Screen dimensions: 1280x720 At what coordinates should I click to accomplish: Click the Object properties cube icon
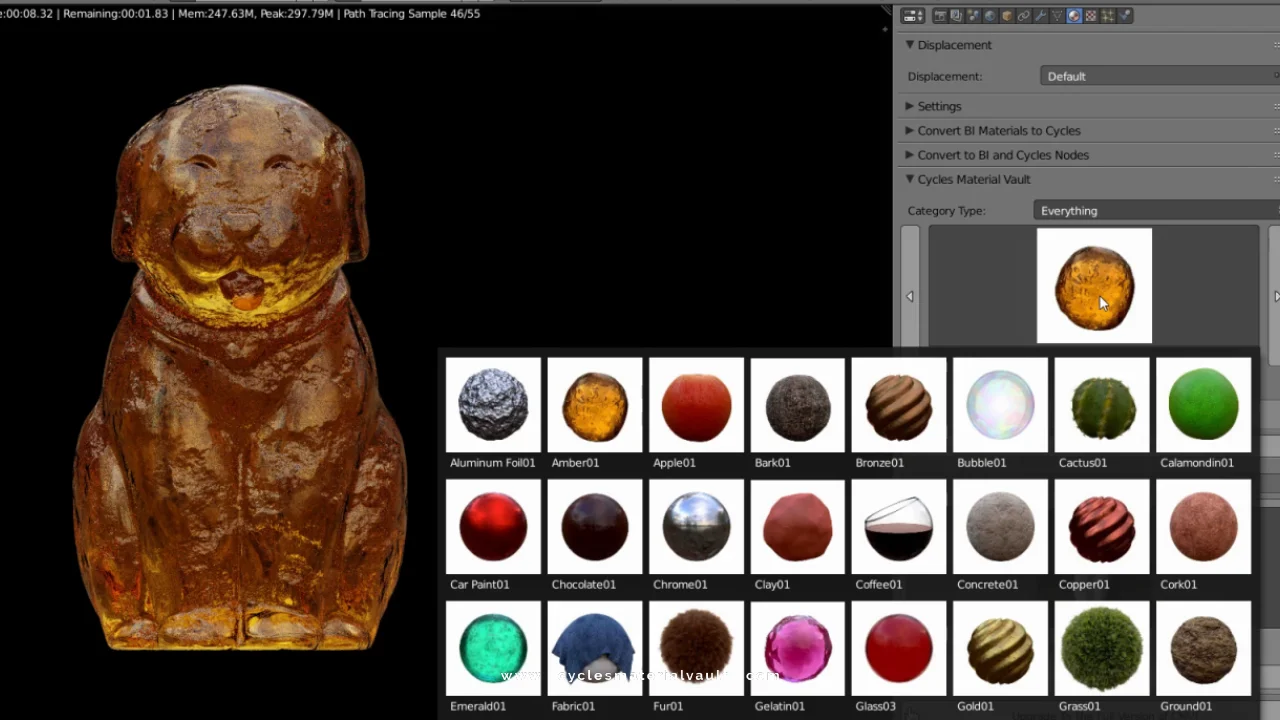coord(1006,15)
